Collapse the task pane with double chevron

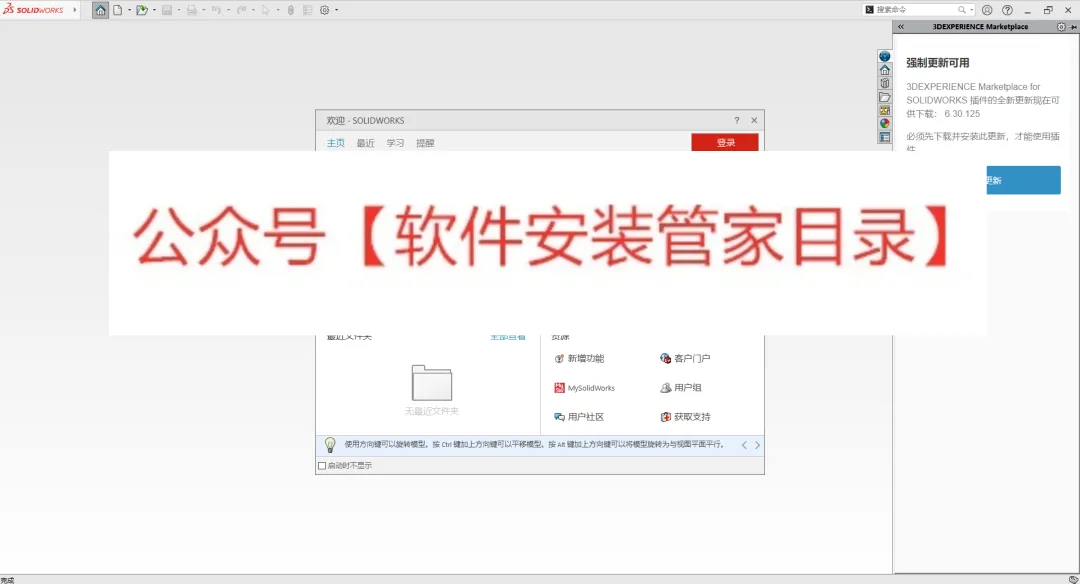[x=901, y=27]
